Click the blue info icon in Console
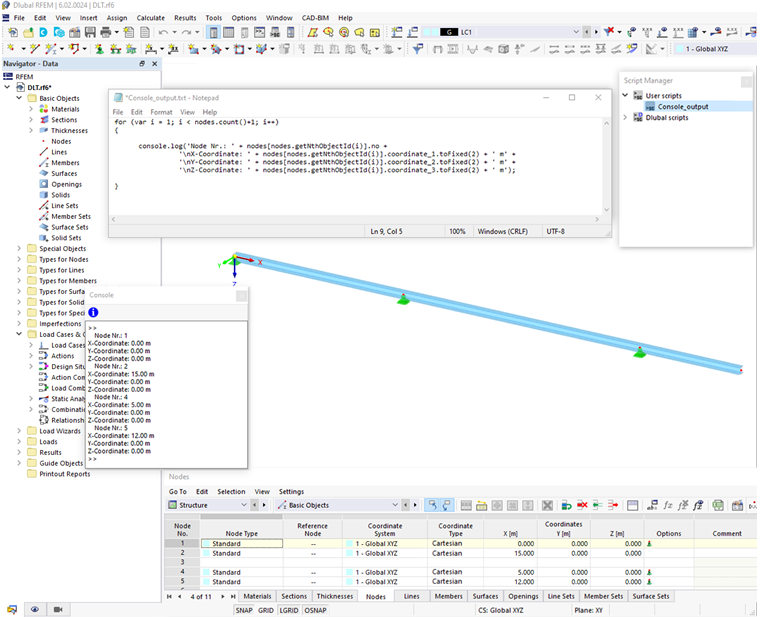The width and height of the screenshot is (760, 617). [93, 312]
